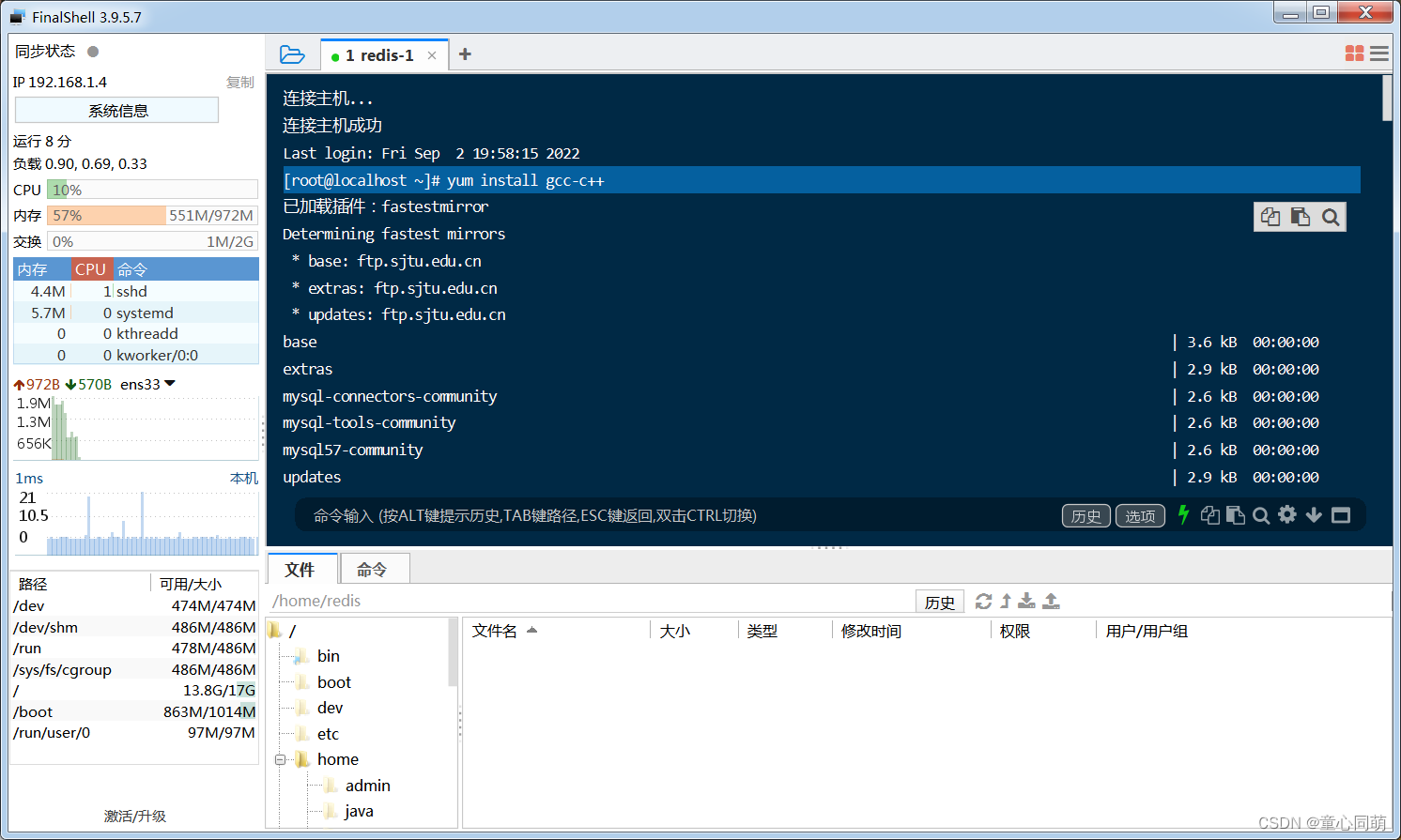Viewport: 1401px width, 840px height.
Task: Go to parent directory icon
Action: [x=1006, y=601]
